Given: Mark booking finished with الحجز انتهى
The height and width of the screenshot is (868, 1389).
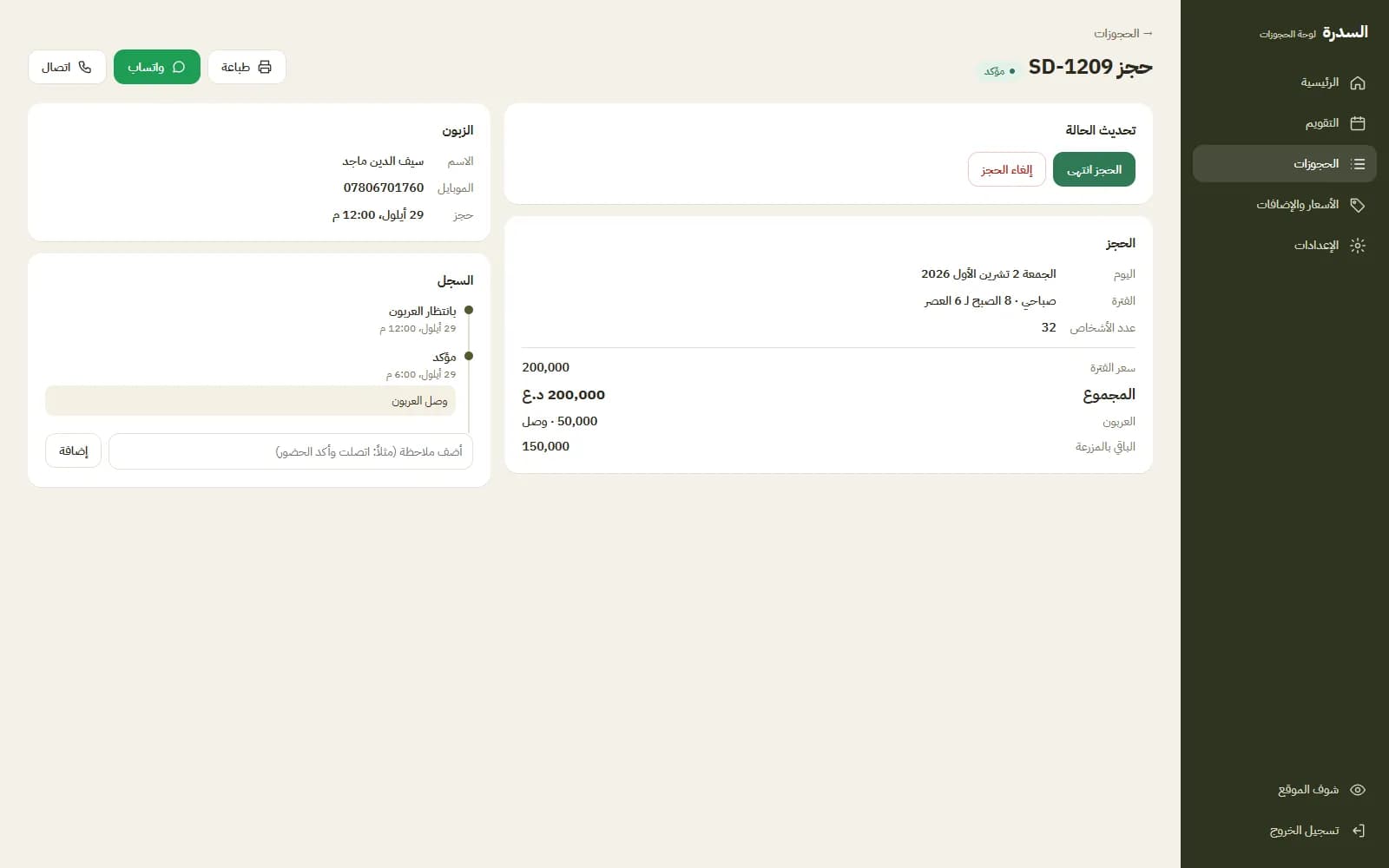Looking at the screenshot, I should pyautogui.click(x=1094, y=169).
